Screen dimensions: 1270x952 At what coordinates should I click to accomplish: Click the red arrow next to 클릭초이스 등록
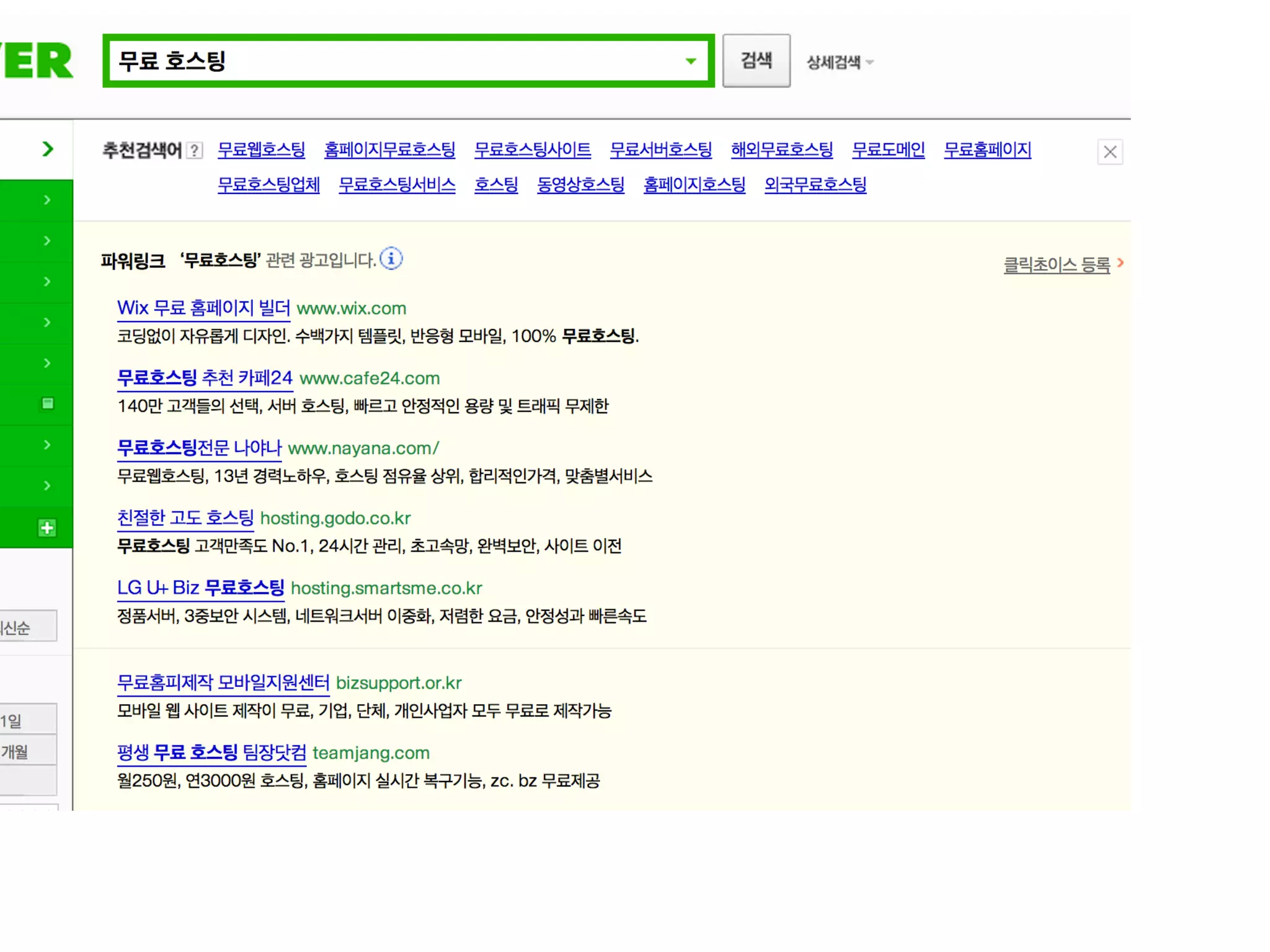[1121, 263]
